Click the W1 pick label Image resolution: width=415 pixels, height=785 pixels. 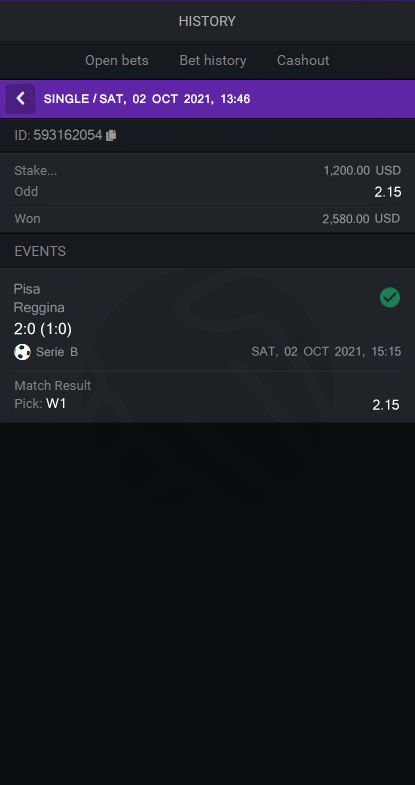click(56, 404)
